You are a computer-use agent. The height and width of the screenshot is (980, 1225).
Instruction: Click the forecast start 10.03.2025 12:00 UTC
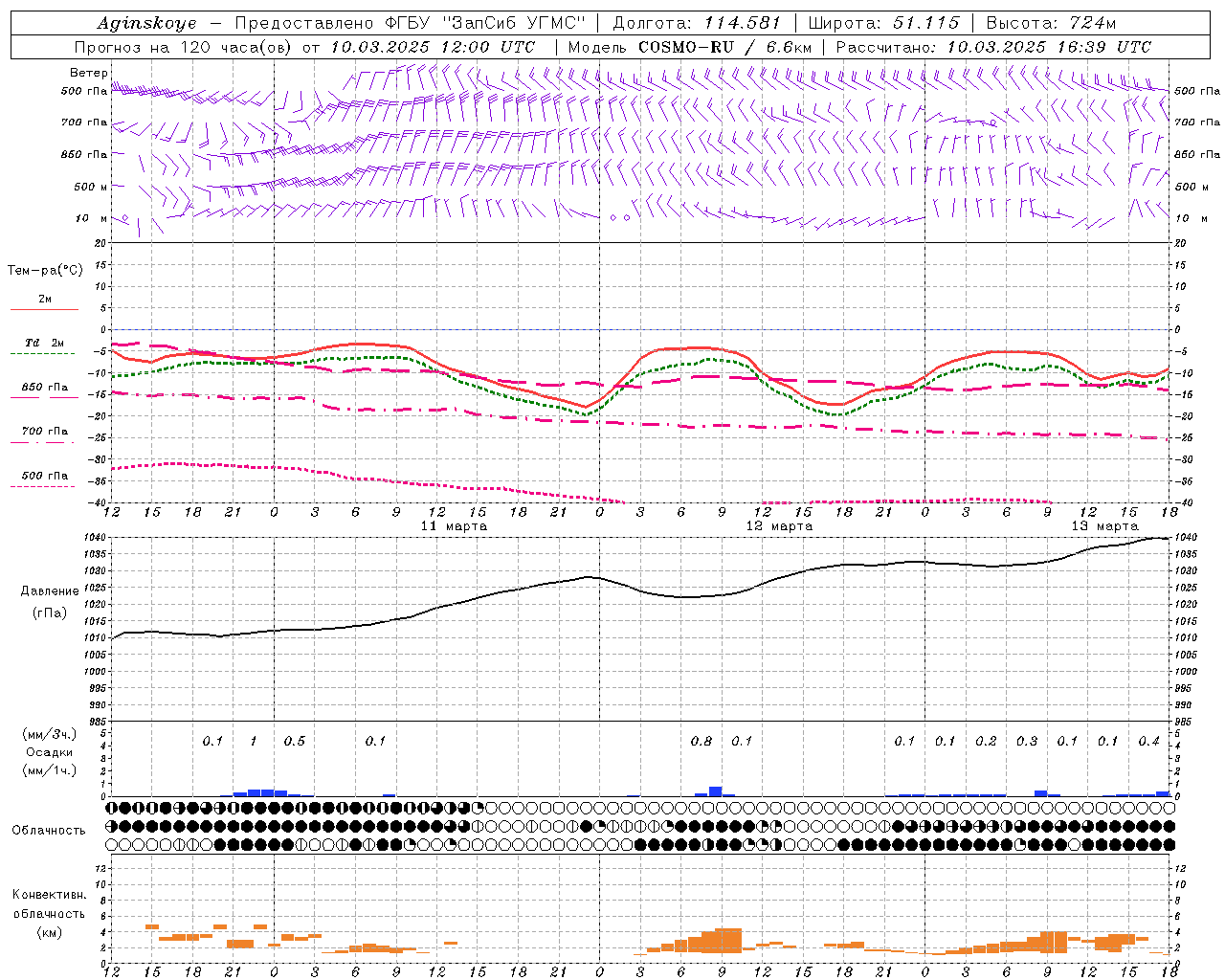click(433, 47)
